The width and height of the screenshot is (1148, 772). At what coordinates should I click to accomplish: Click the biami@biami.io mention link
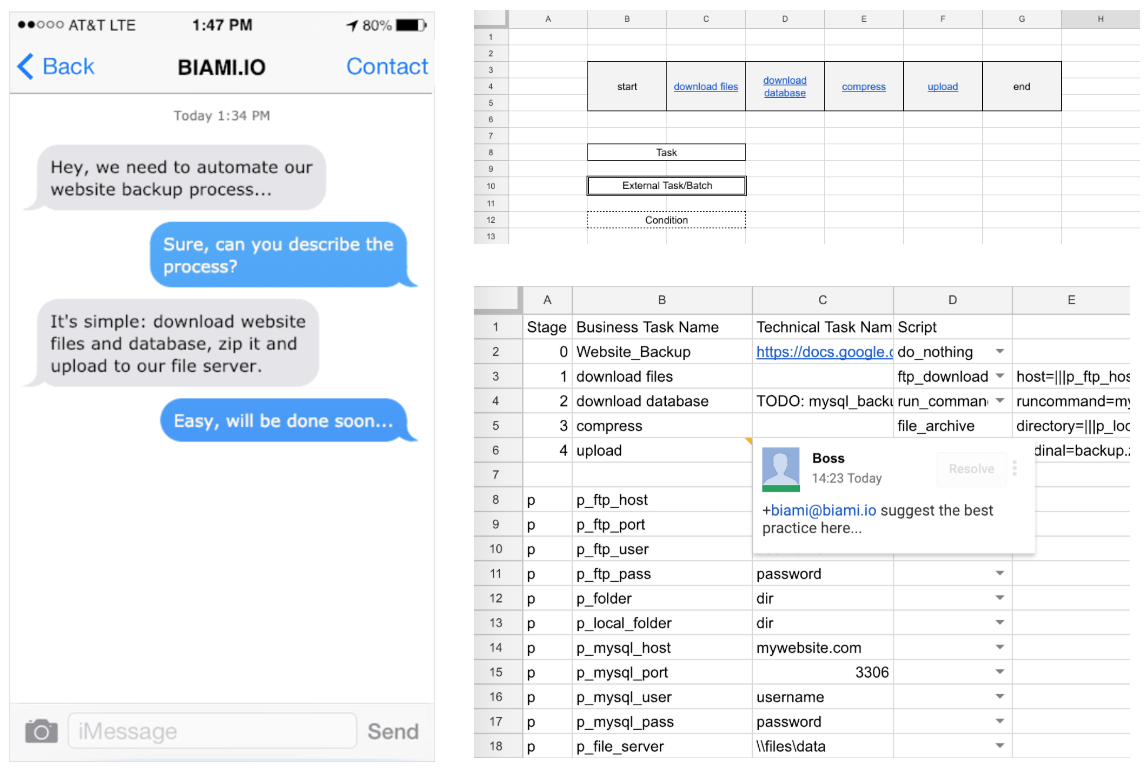822,510
